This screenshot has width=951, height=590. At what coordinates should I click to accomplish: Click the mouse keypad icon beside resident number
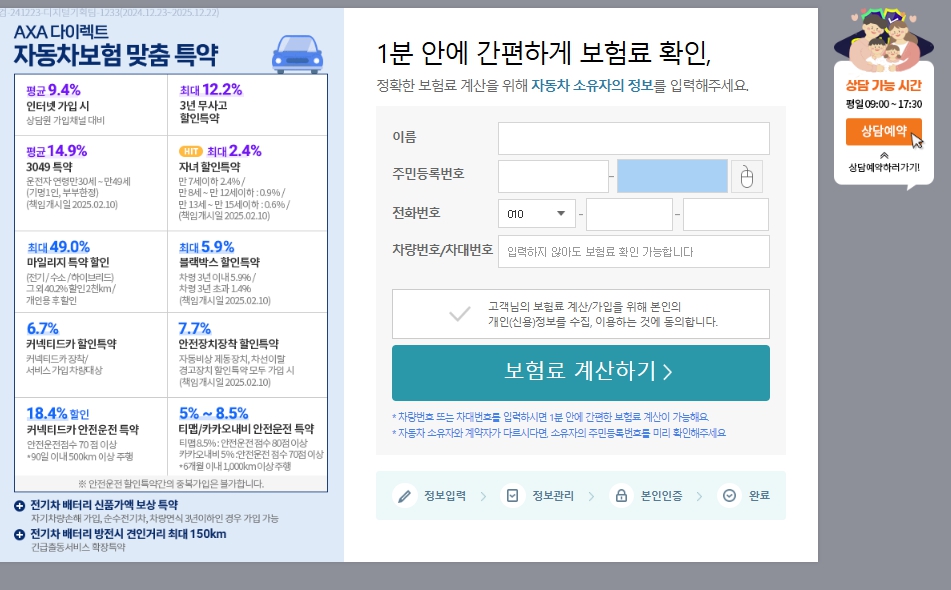[747, 177]
